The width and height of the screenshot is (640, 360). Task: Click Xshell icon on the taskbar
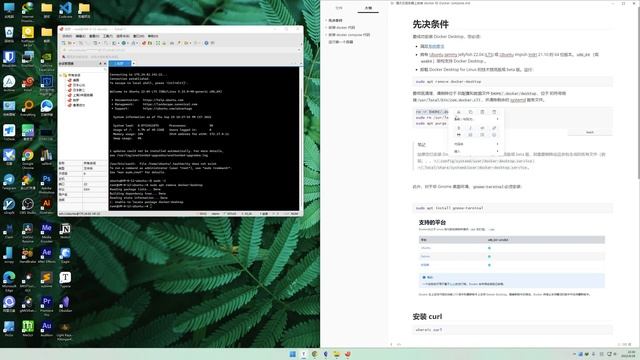click(x=347, y=354)
